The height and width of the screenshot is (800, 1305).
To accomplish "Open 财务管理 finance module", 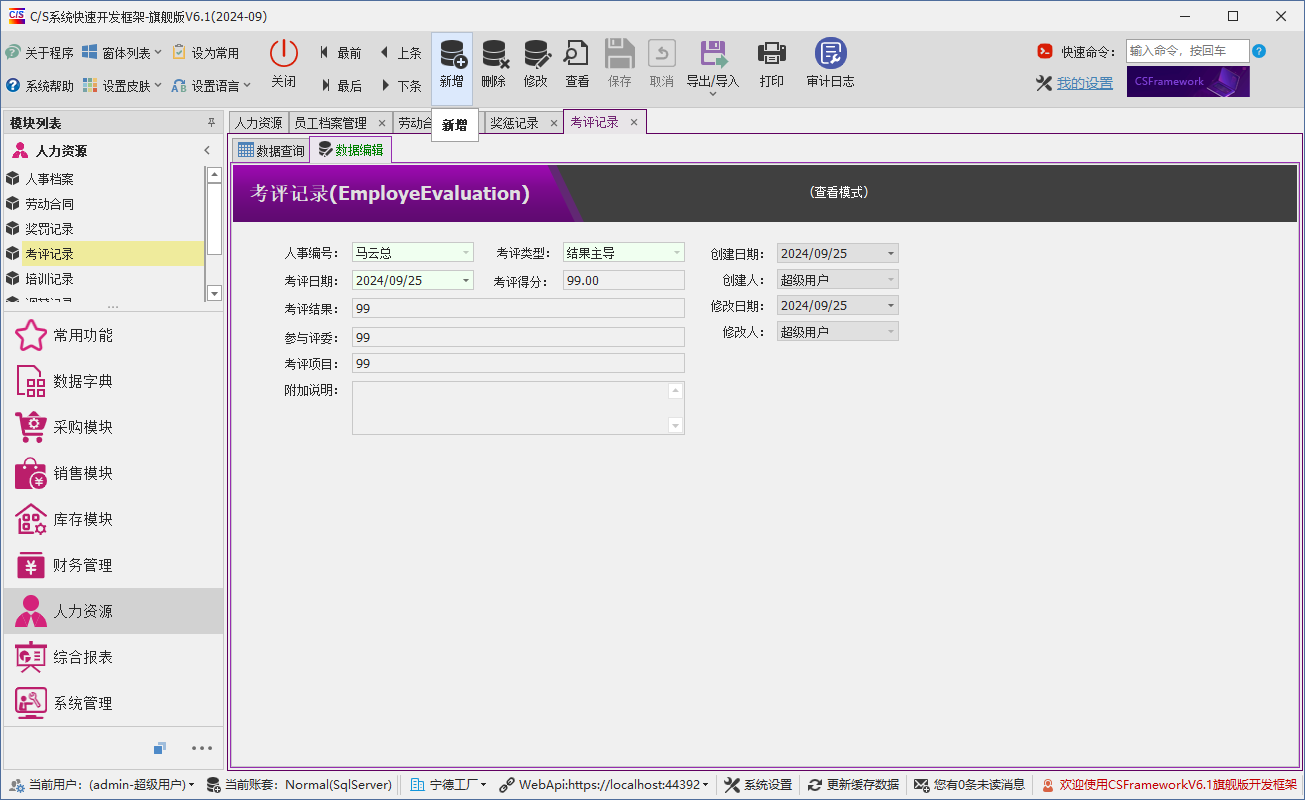I will (x=113, y=565).
